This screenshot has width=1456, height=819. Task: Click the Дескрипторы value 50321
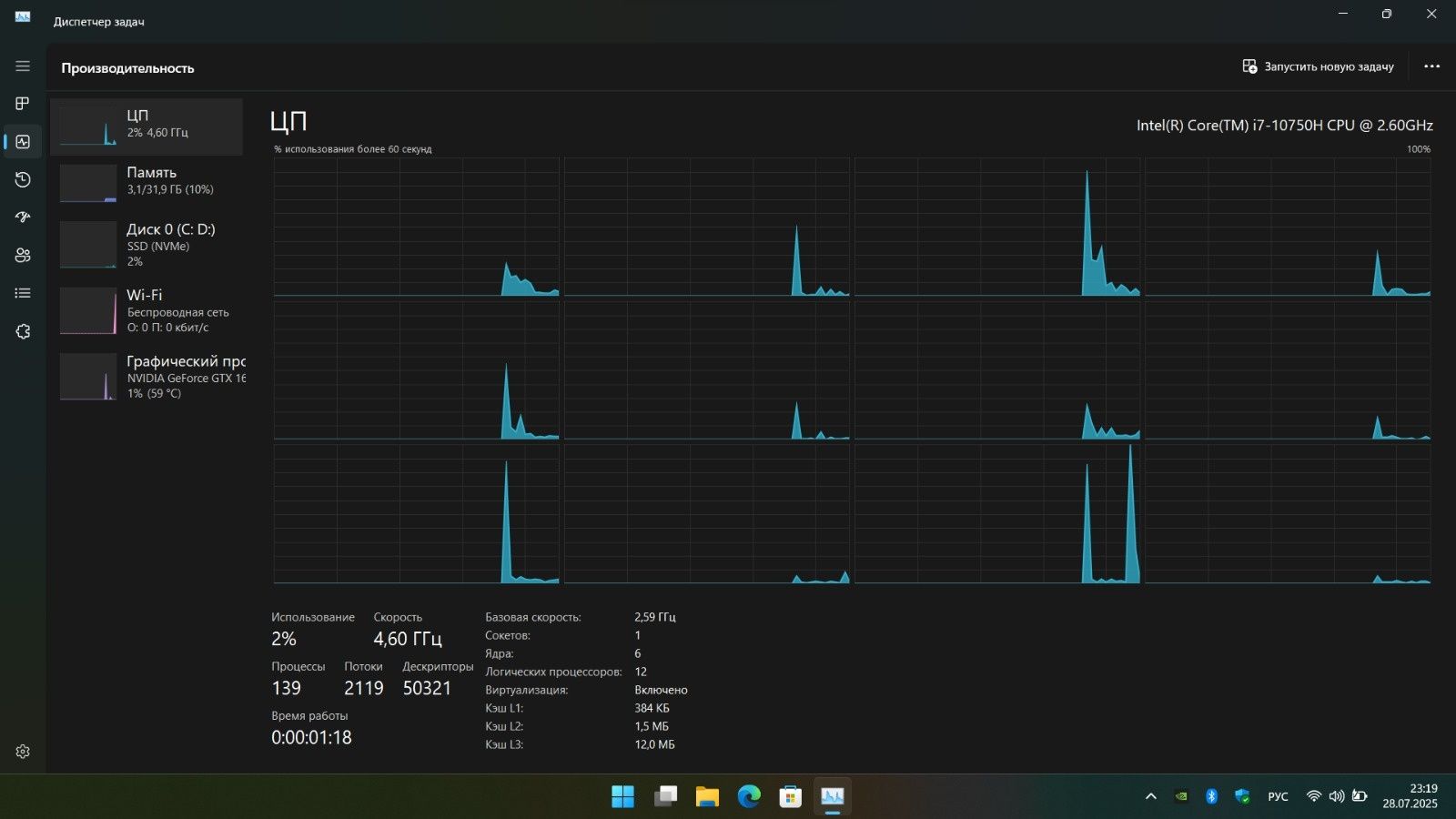click(x=427, y=688)
